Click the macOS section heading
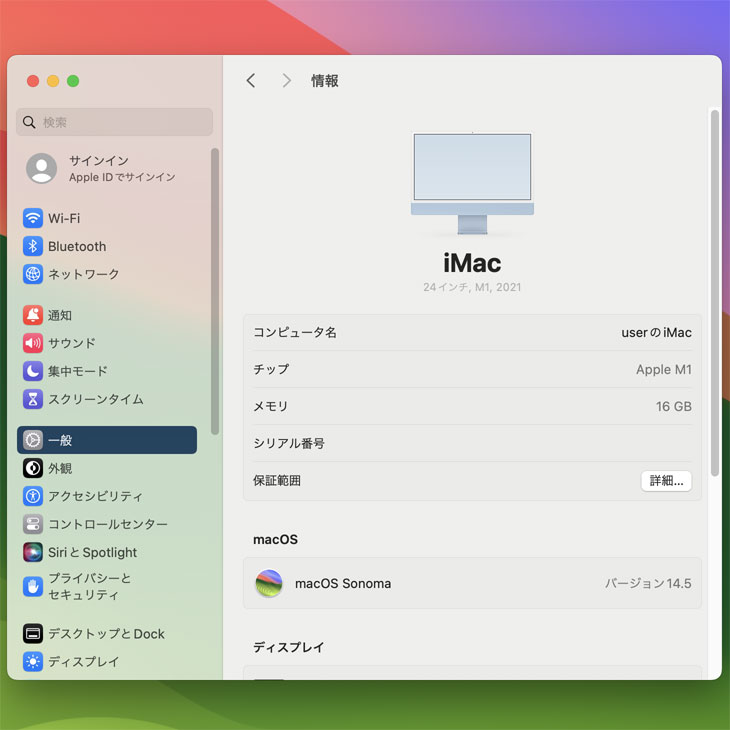The width and height of the screenshot is (730, 730). point(275,539)
